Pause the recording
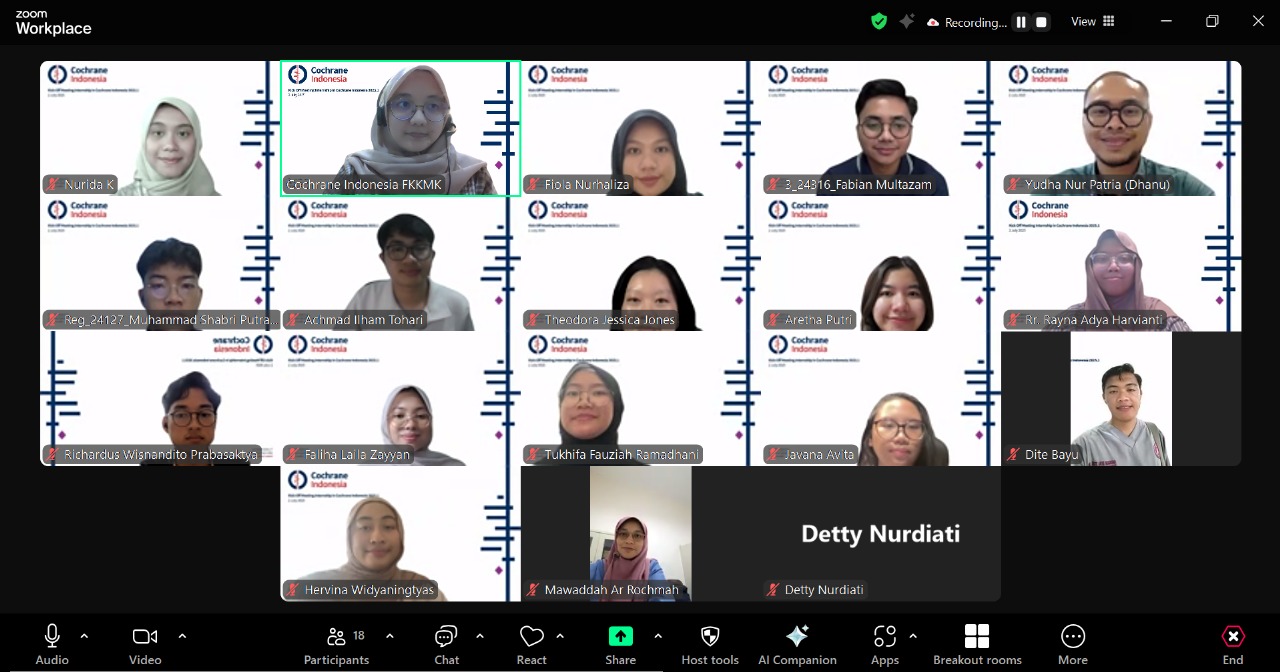The width and height of the screenshot is (1280, 672). (x=1021, y=22)
